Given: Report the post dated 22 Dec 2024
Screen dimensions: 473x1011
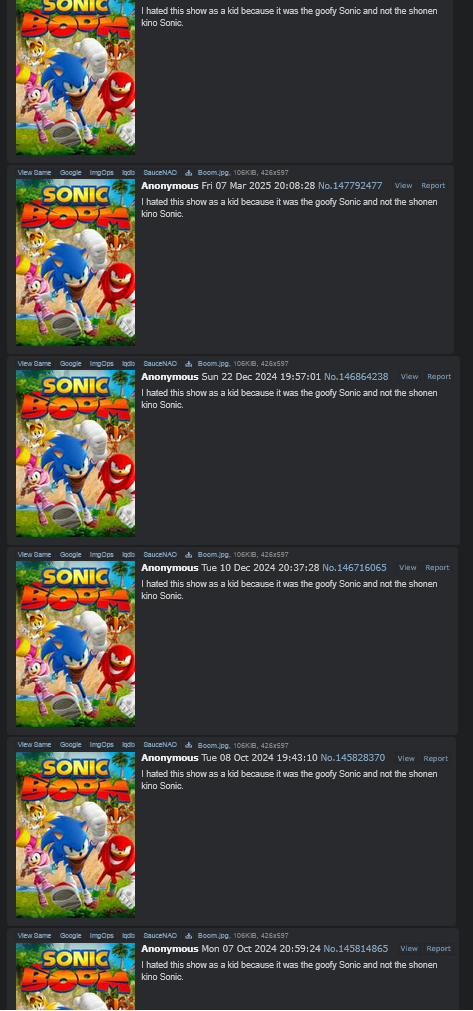Looking at the screenshot, I should [x=439, y=377].
